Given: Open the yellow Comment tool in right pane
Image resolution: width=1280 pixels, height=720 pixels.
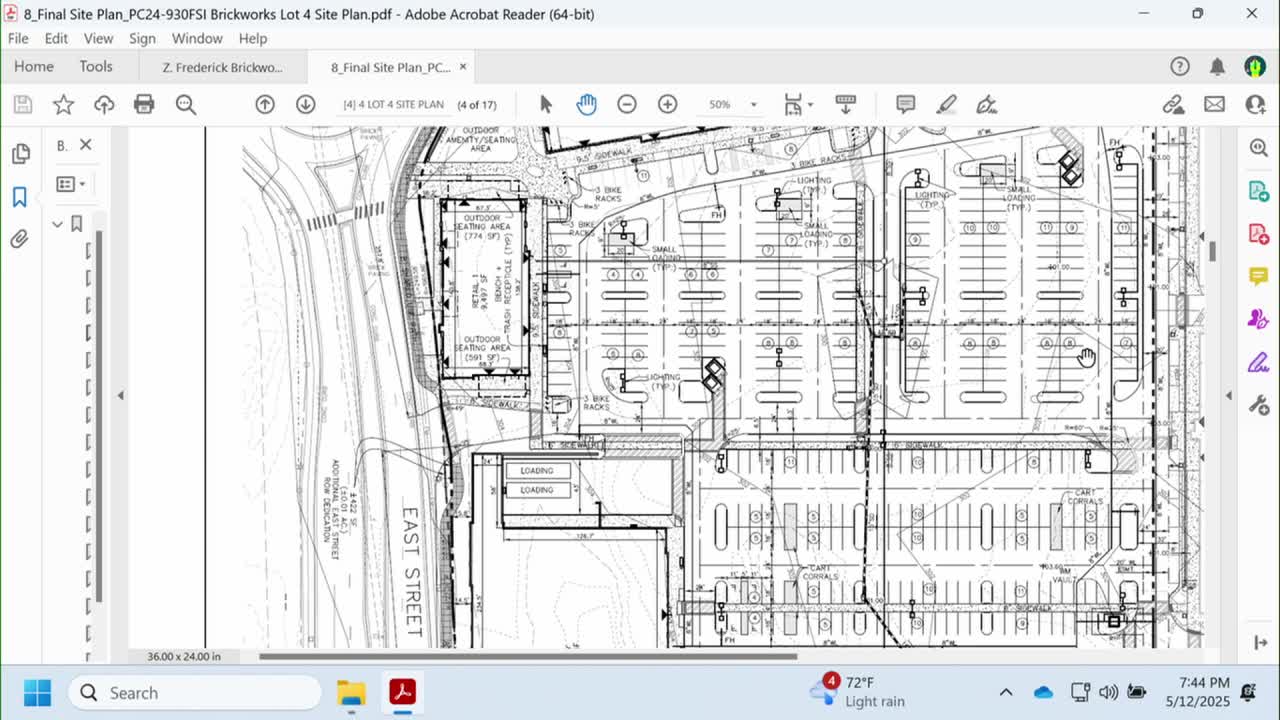Looking at the screenshot, I should 1259,276.
